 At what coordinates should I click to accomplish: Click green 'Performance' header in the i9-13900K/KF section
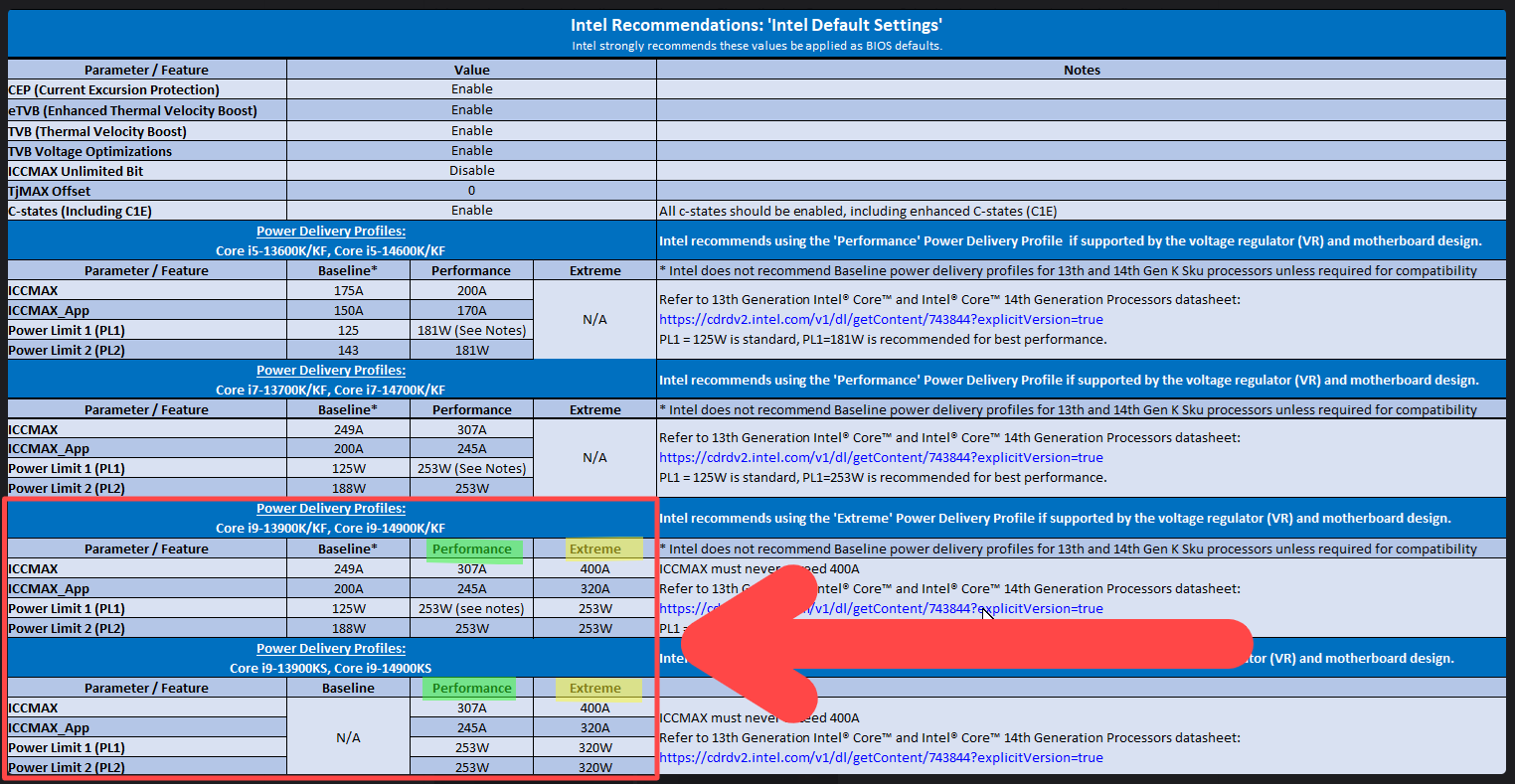[x=471, y=549]
